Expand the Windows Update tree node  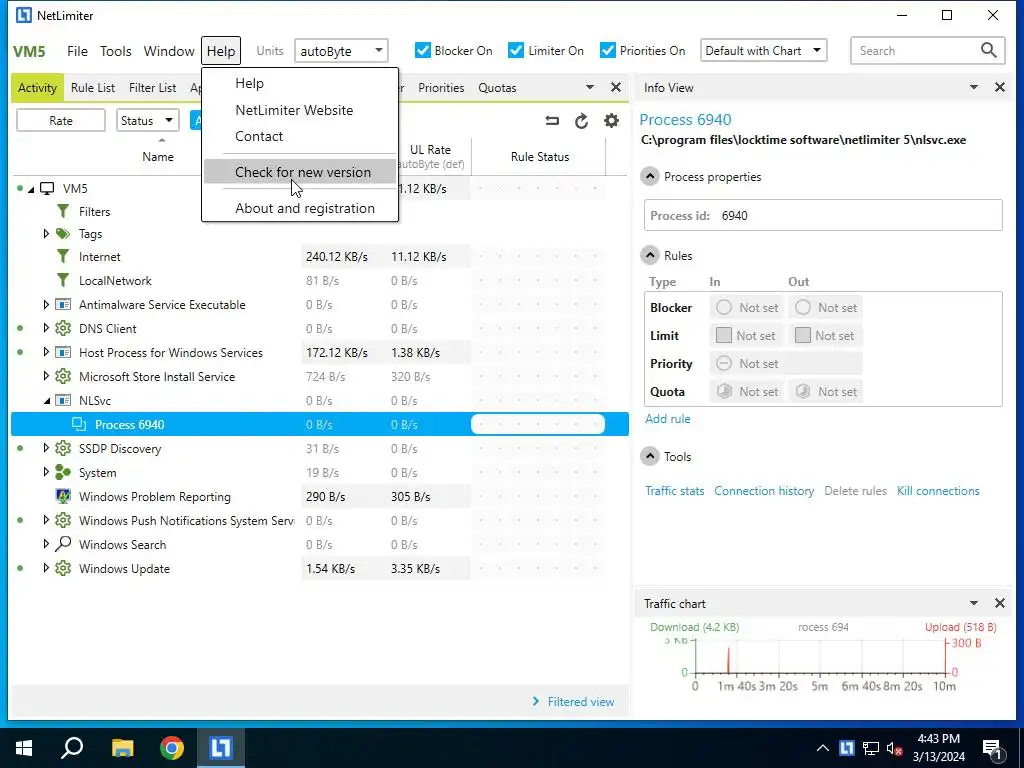tap(46, 568)
